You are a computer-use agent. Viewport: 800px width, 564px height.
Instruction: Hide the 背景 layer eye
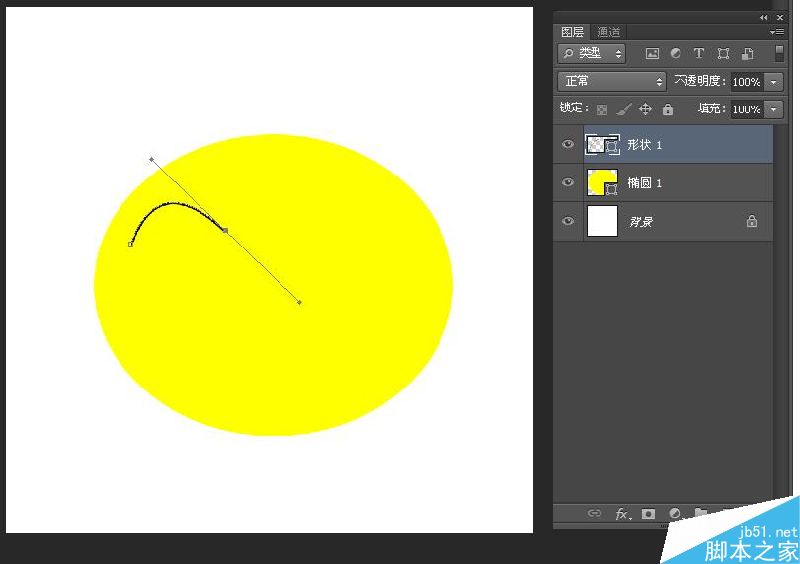coord(568,221)
